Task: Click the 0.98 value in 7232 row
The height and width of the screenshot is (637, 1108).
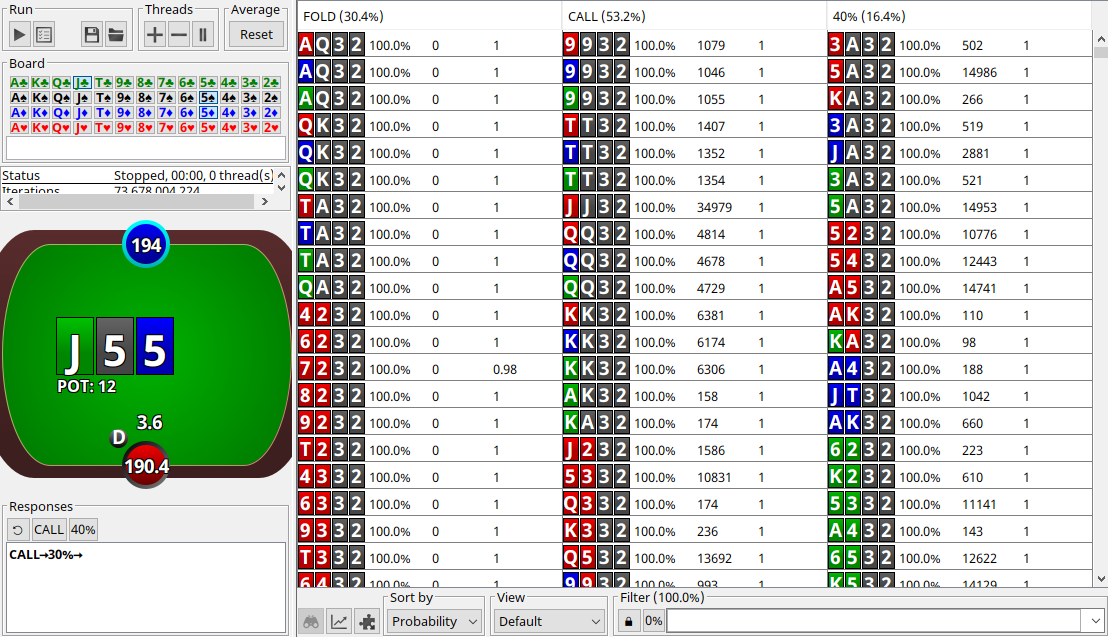Action: pyautogui.click(x=505, y=369)
